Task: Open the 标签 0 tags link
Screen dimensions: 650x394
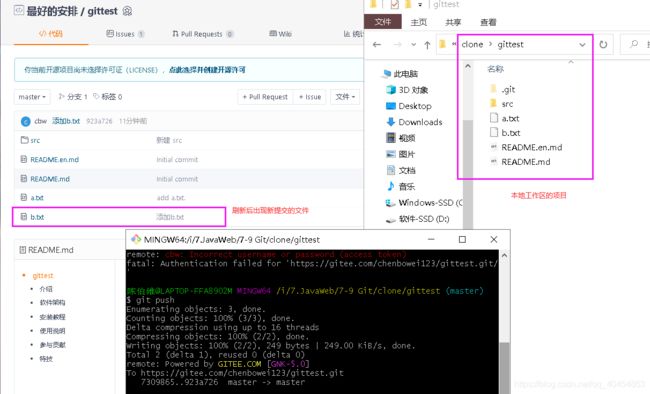Action: pyautogui.click(x=107, y=97)
